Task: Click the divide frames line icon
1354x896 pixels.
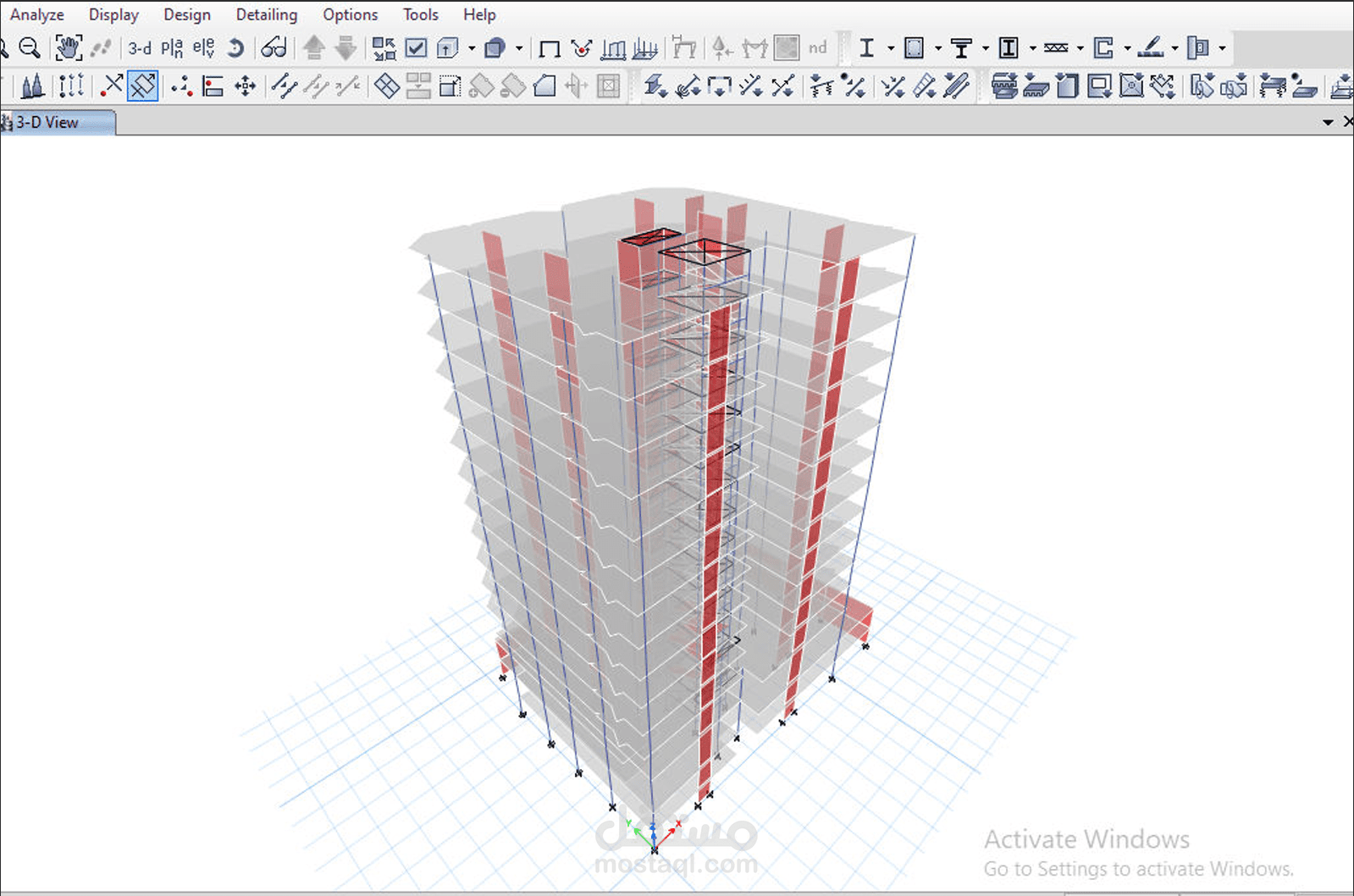Action: [x=285, y=86]
